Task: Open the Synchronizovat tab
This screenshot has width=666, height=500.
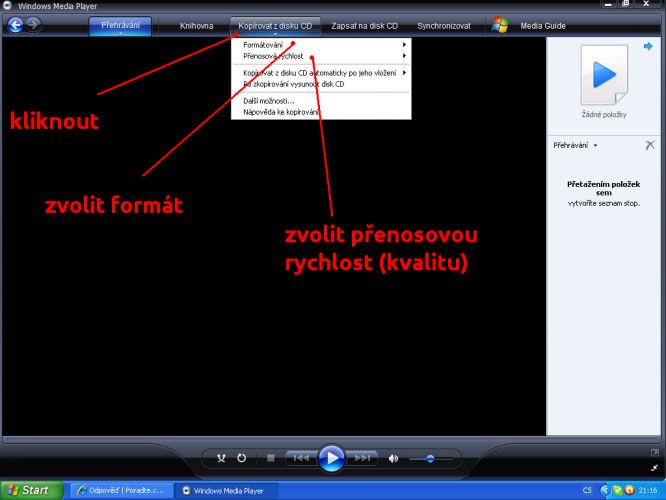Action: pos(444,26)
